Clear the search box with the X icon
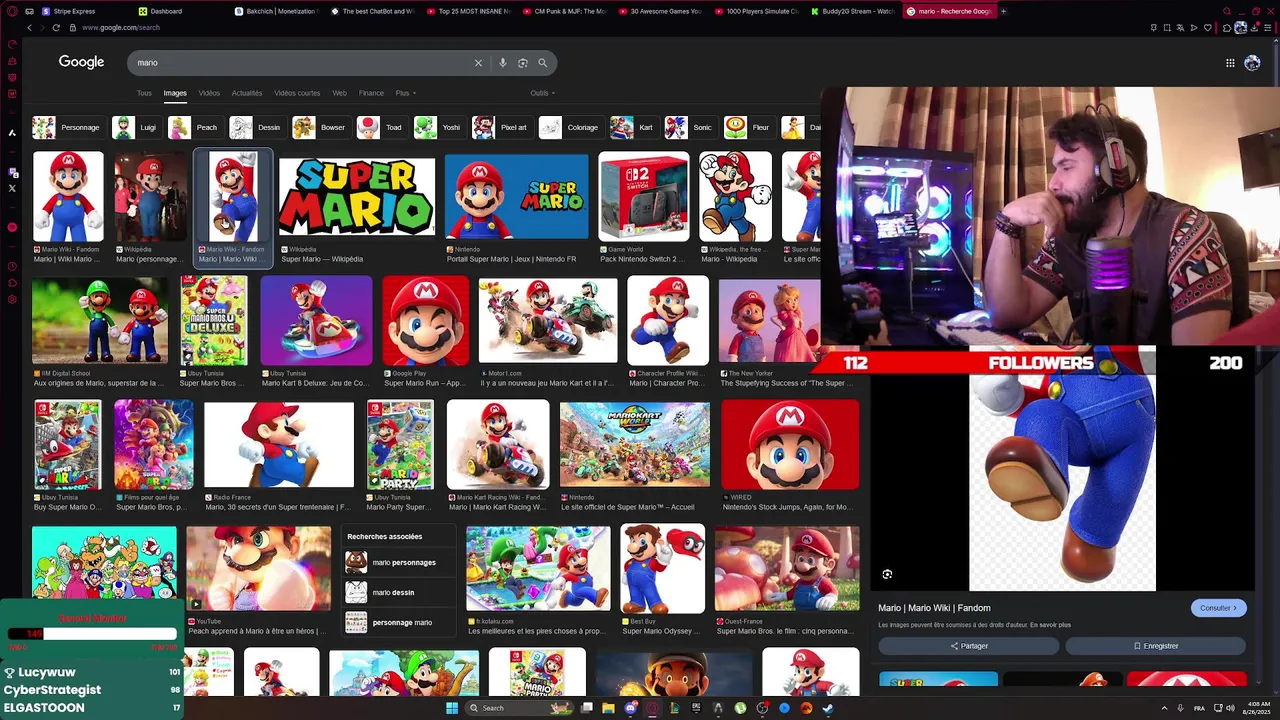The height and width of the screenshot is (720, 1280). [x=478, y=63]
